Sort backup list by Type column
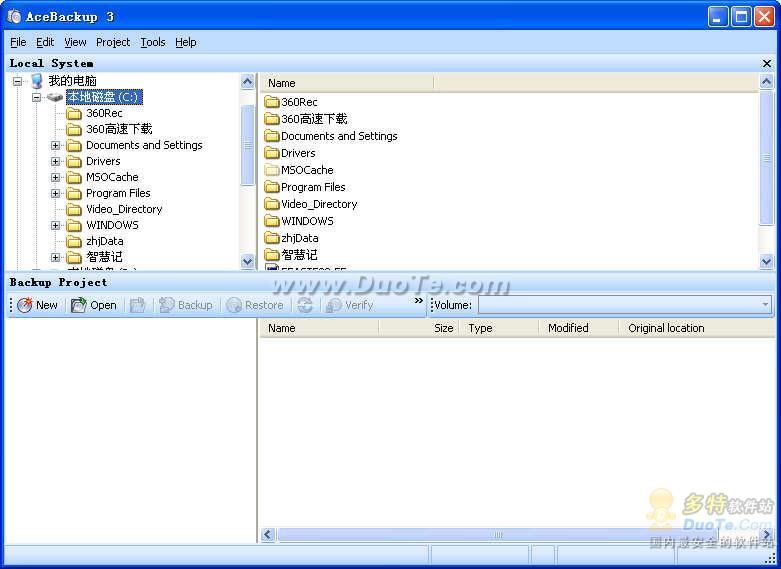Viewport: 781px width, 569px height. coord(499,328)
